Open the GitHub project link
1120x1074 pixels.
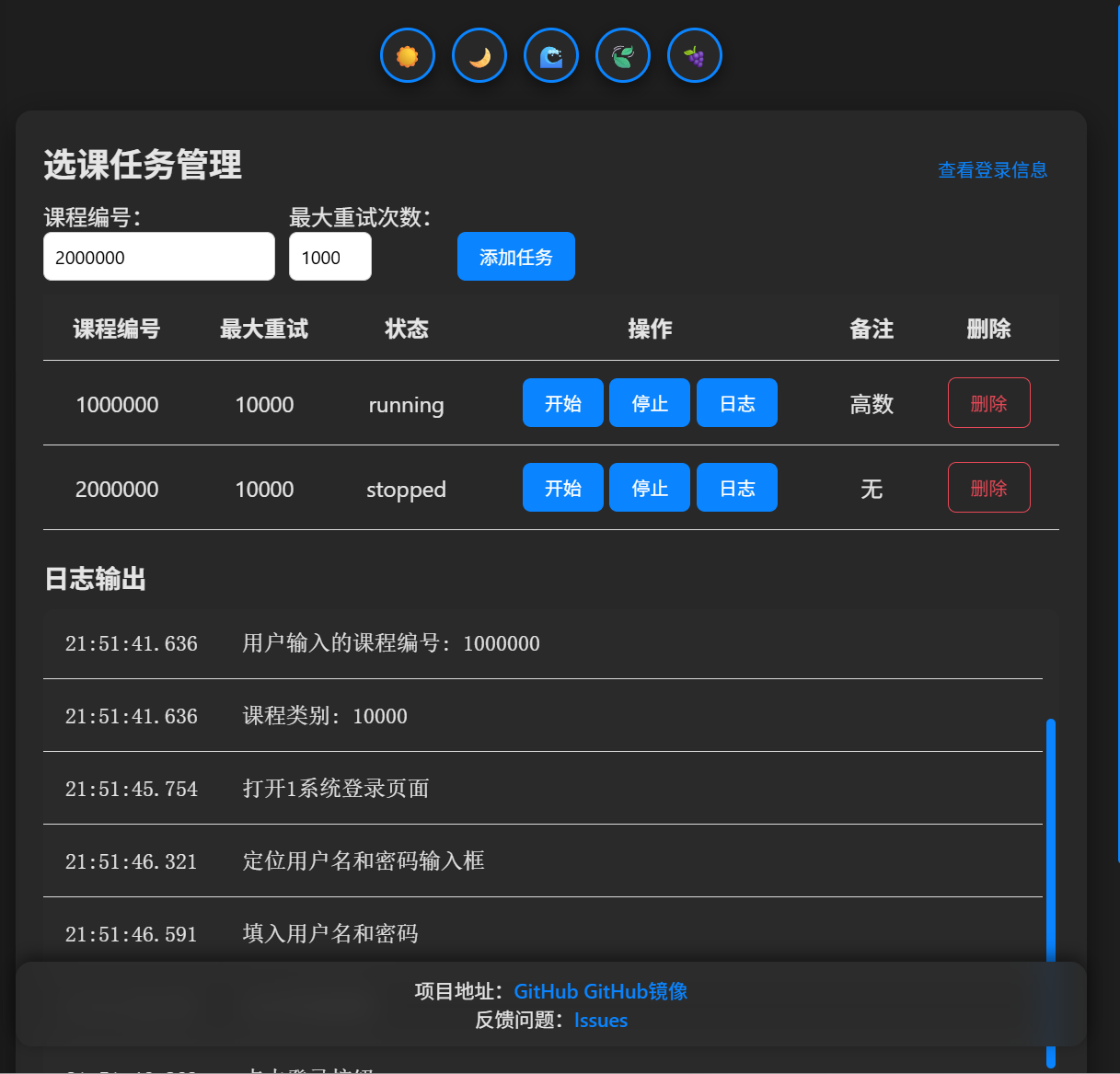[x=546, y=991]
